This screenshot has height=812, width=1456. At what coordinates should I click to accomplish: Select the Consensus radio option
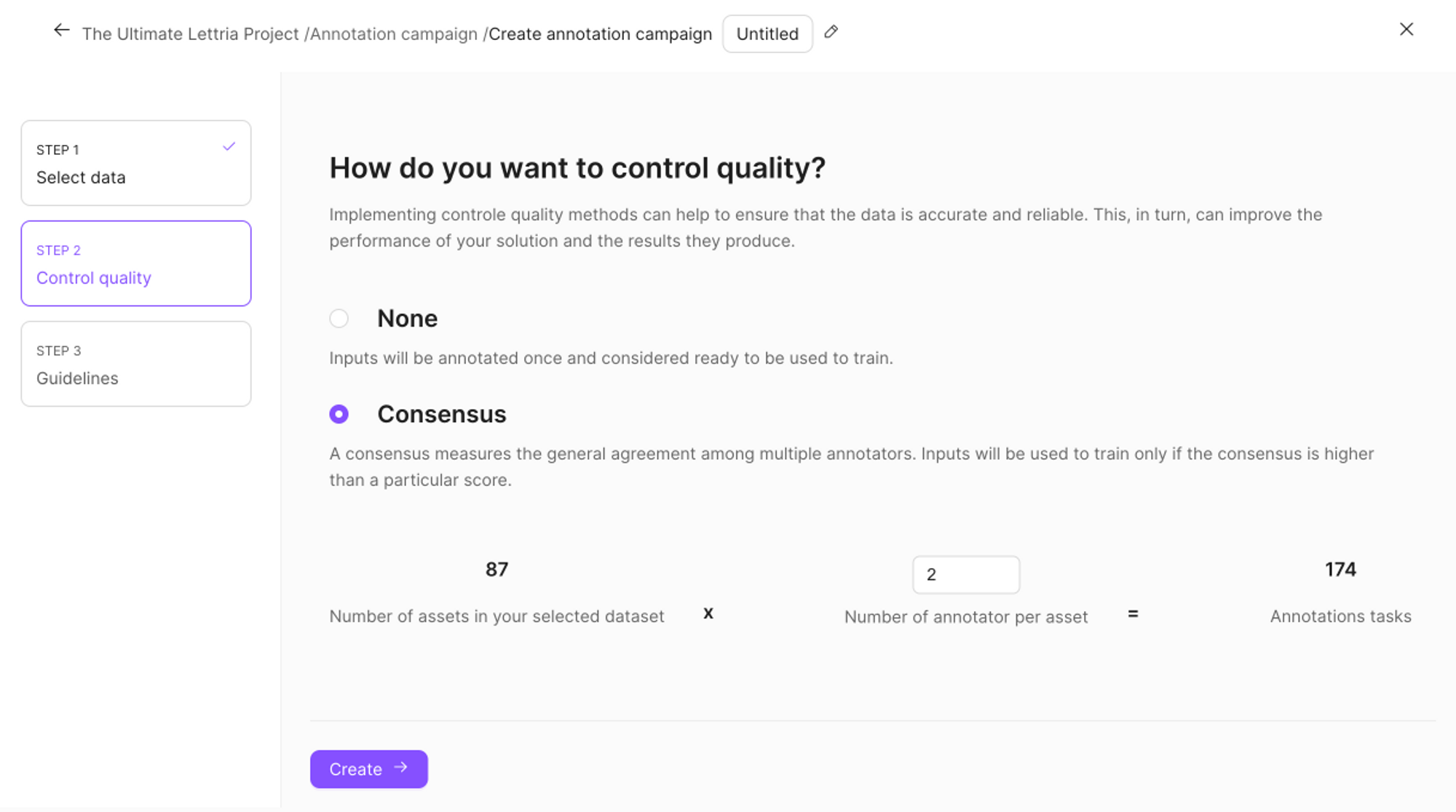339,414
